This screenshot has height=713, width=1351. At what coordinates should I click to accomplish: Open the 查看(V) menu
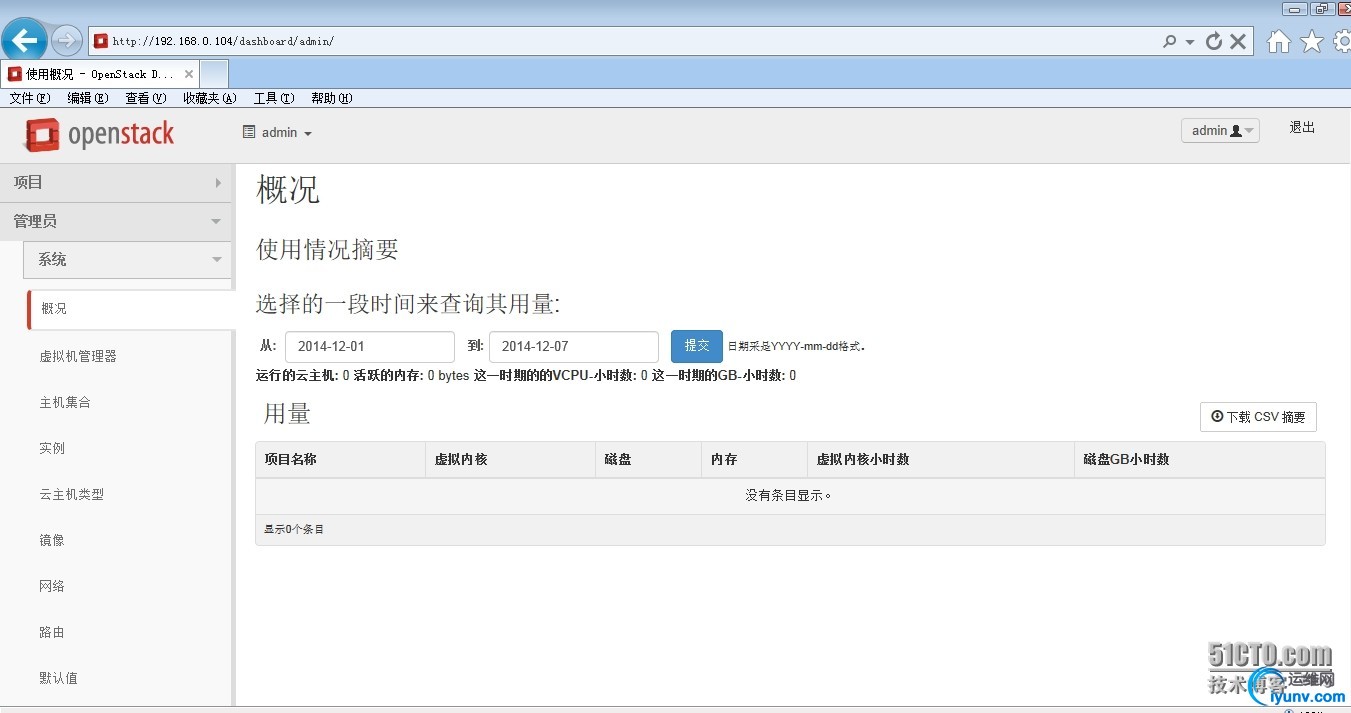(x=145, y=98)
